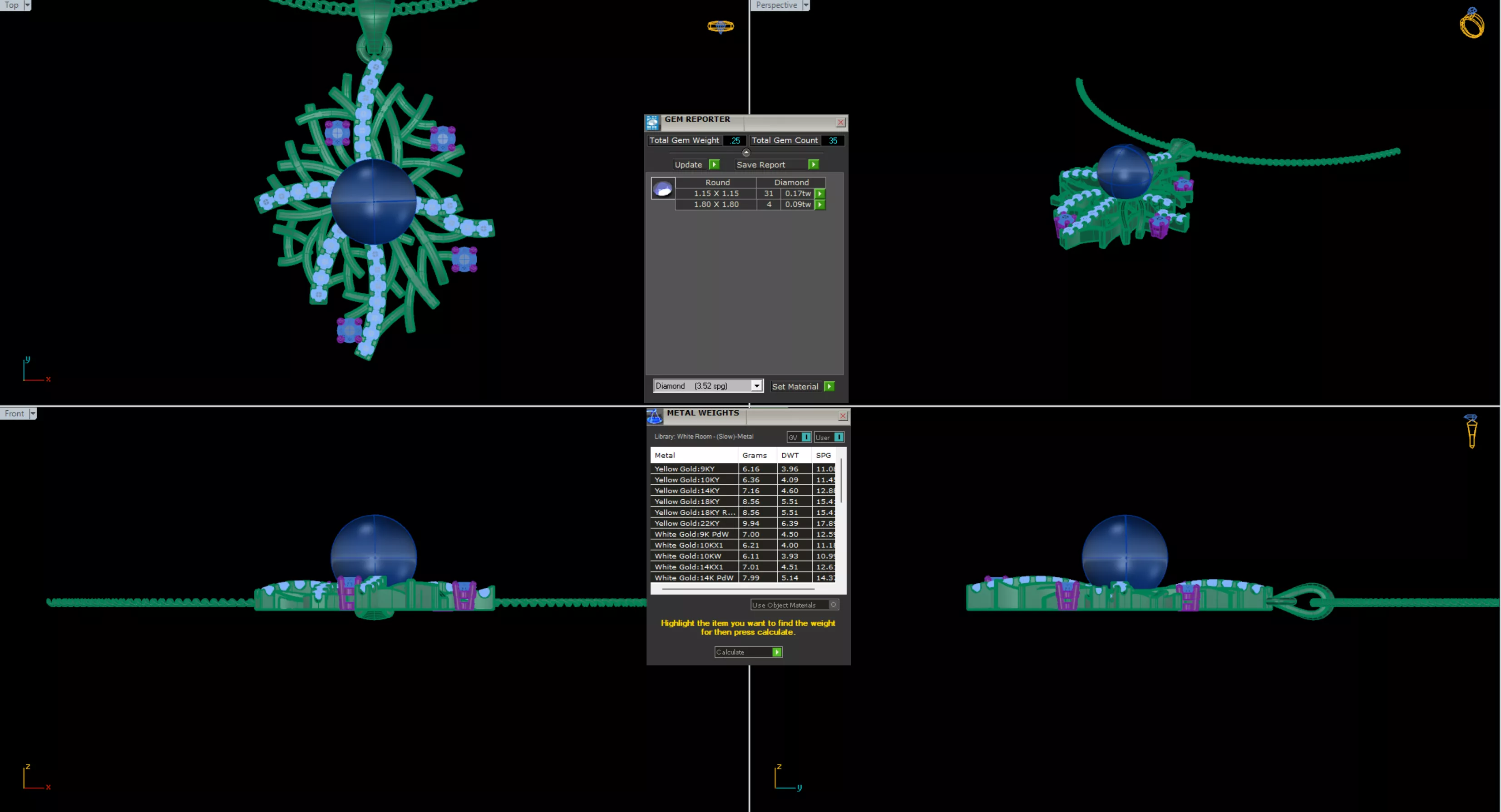The width and height of the screenshot is (1501, 812).
Task: Click the gold gem icon in Top viewport corner
Action: point(720,26)
